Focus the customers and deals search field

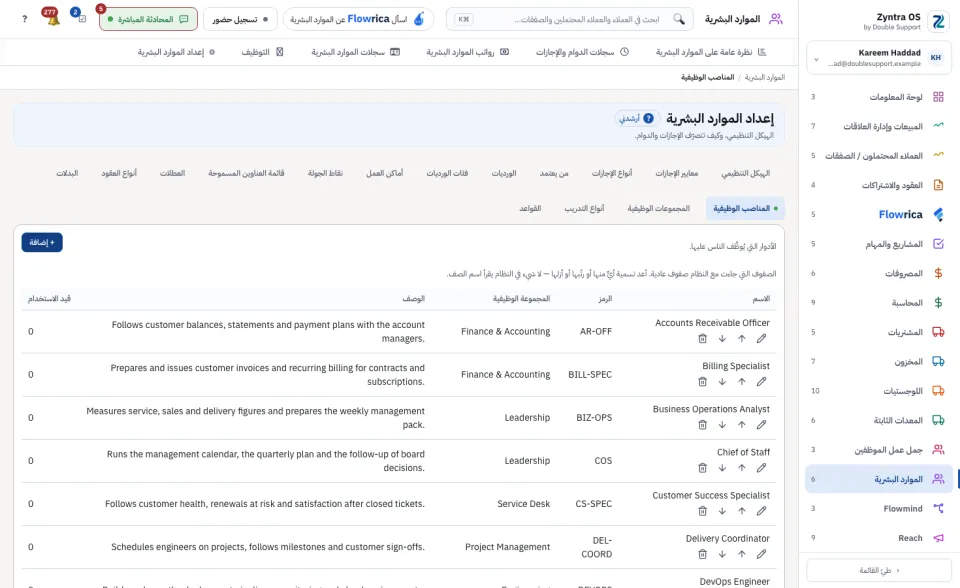pyautogui.click(x=569, y=19)
